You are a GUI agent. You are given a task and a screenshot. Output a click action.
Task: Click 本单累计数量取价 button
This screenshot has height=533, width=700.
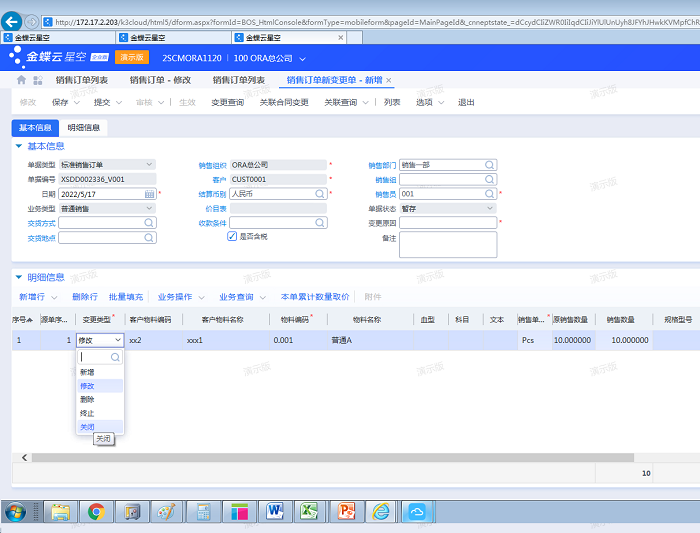315,297
